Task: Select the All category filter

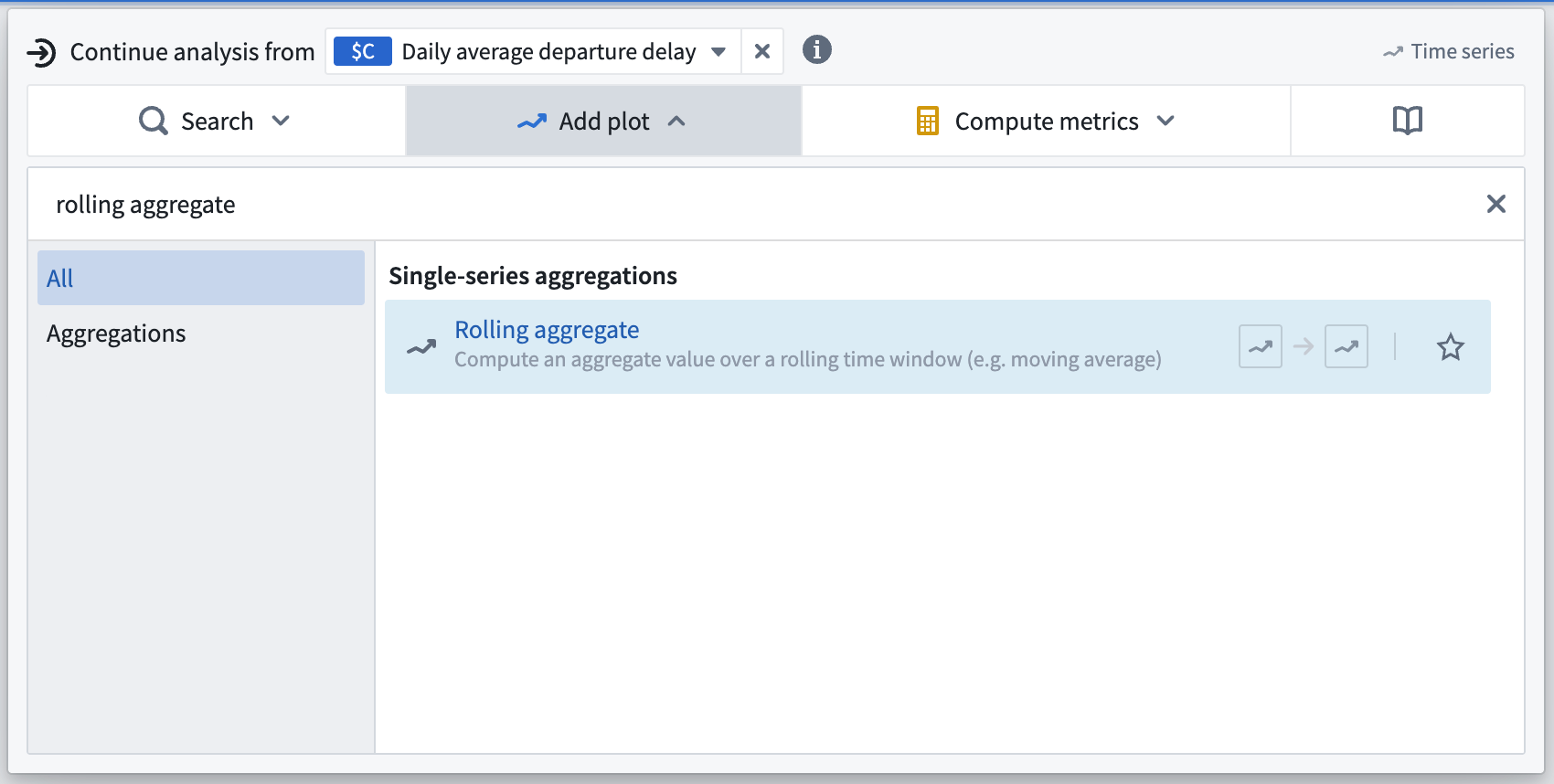Action: point(59,278)
